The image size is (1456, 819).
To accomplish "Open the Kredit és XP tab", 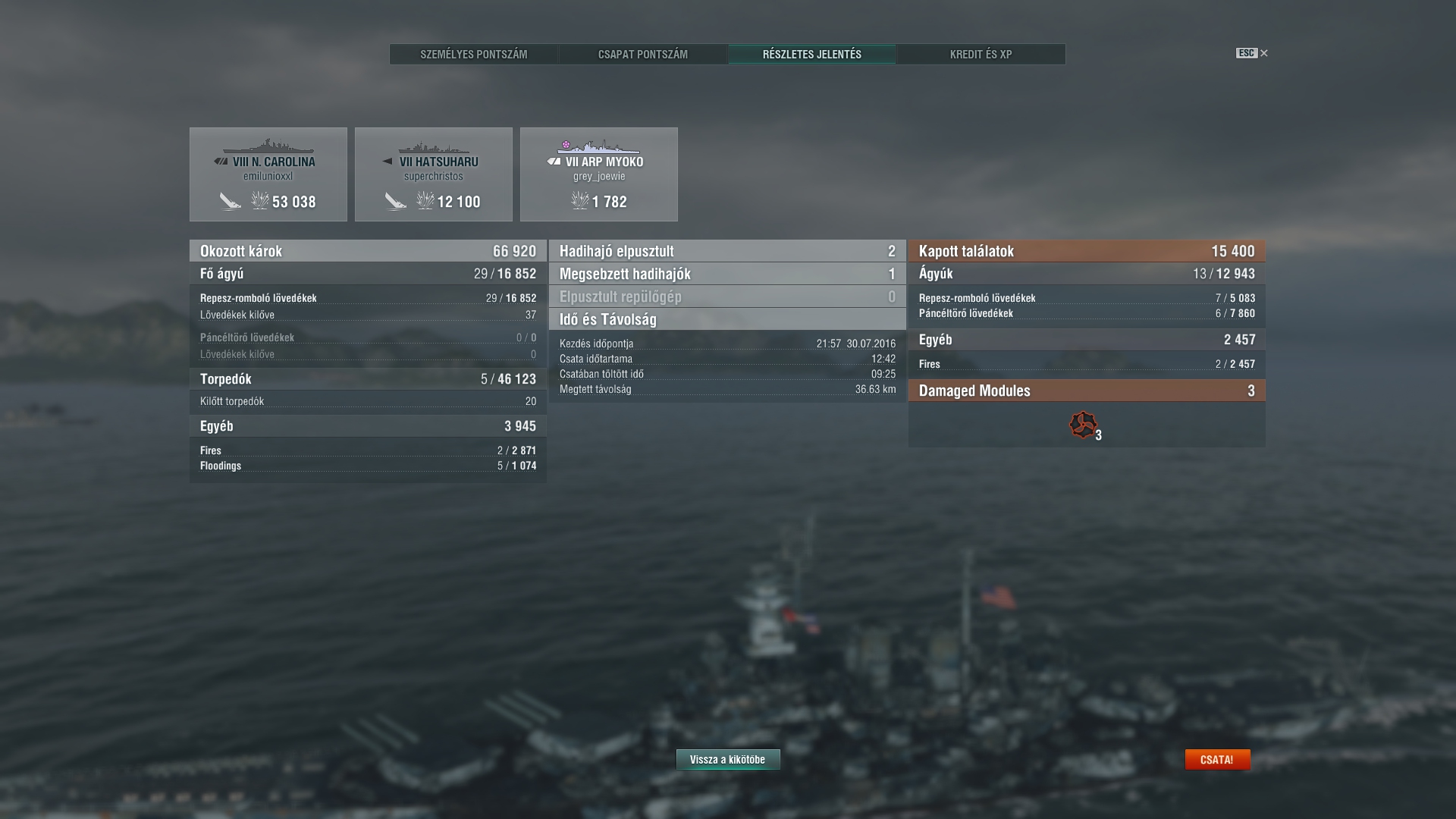I will click(981, 54).
